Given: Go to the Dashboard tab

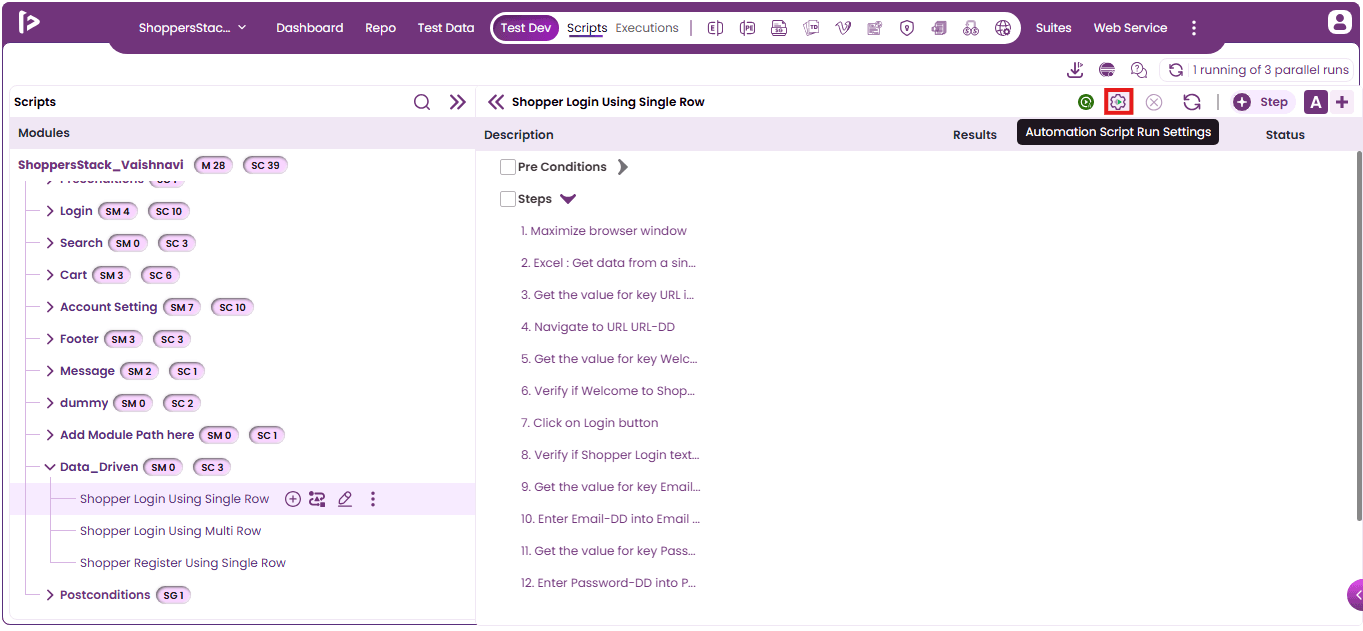Looking at the screenshot, I should (x=310, y=28).
